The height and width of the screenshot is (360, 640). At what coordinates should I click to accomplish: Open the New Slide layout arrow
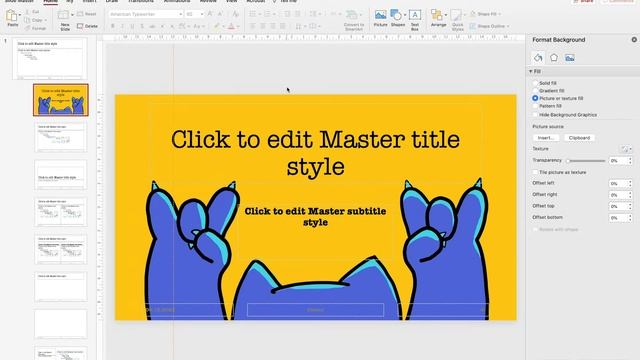coord(72,15)
